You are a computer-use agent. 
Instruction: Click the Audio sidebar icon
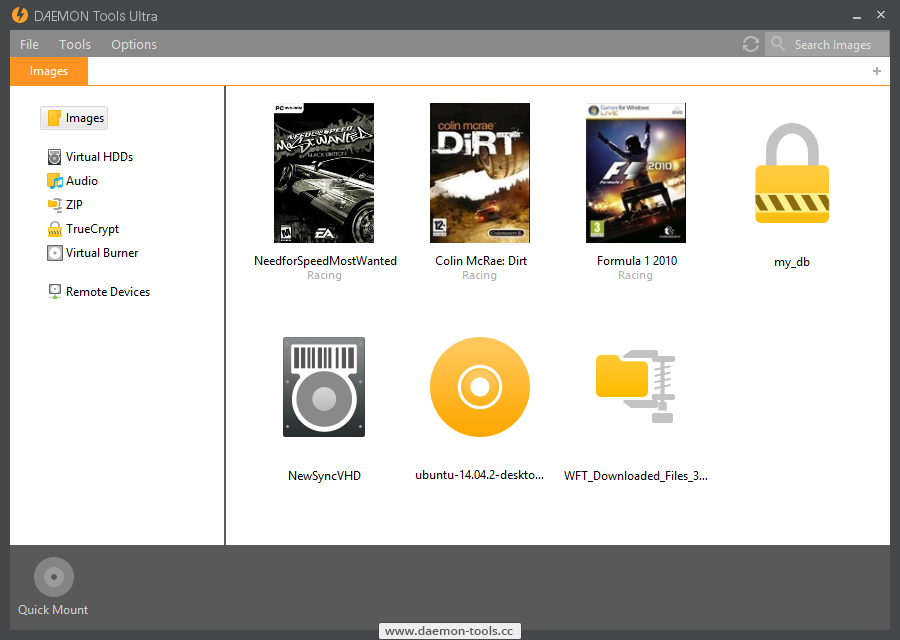(55, 181)
